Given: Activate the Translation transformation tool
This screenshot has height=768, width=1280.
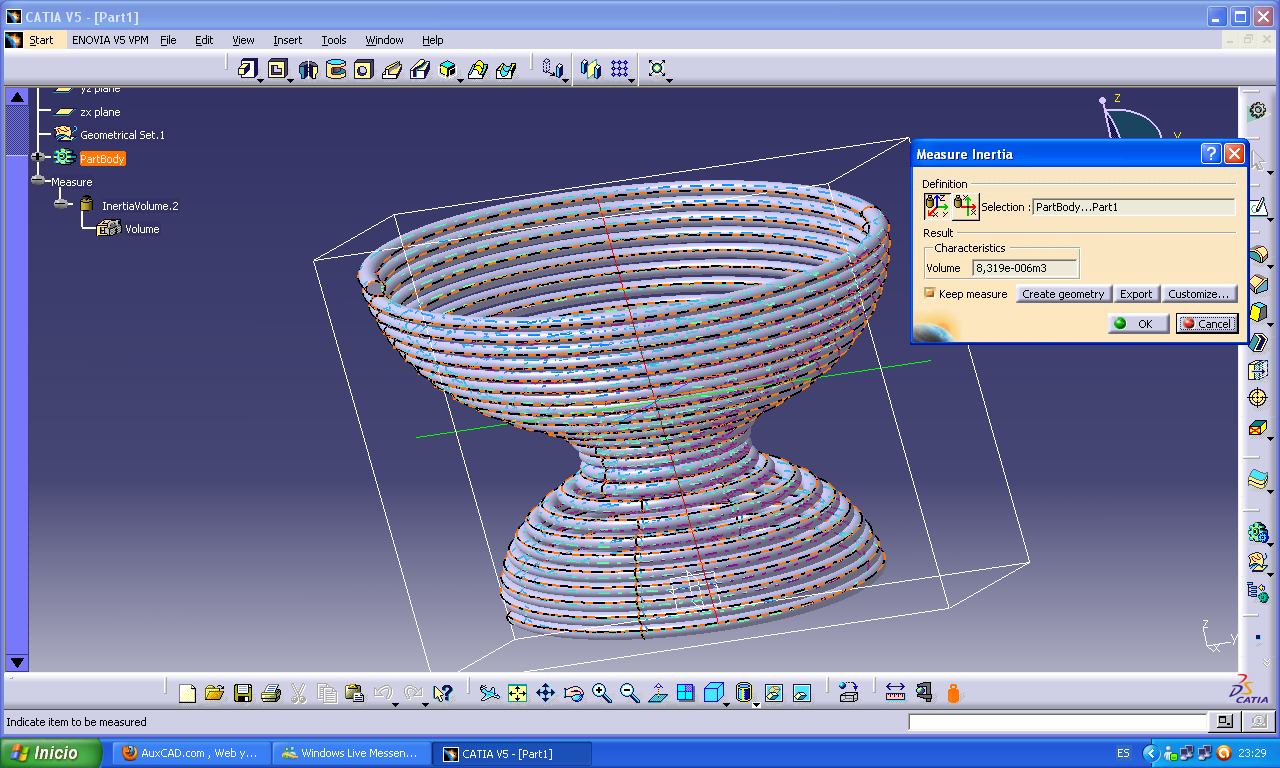Looking at the screenshot, I should tap(551, 68).
